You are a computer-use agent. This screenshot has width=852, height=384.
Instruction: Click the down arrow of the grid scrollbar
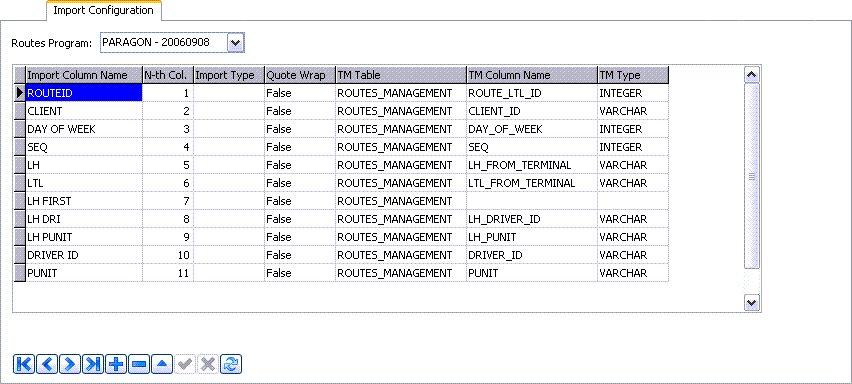coord(751,303)
